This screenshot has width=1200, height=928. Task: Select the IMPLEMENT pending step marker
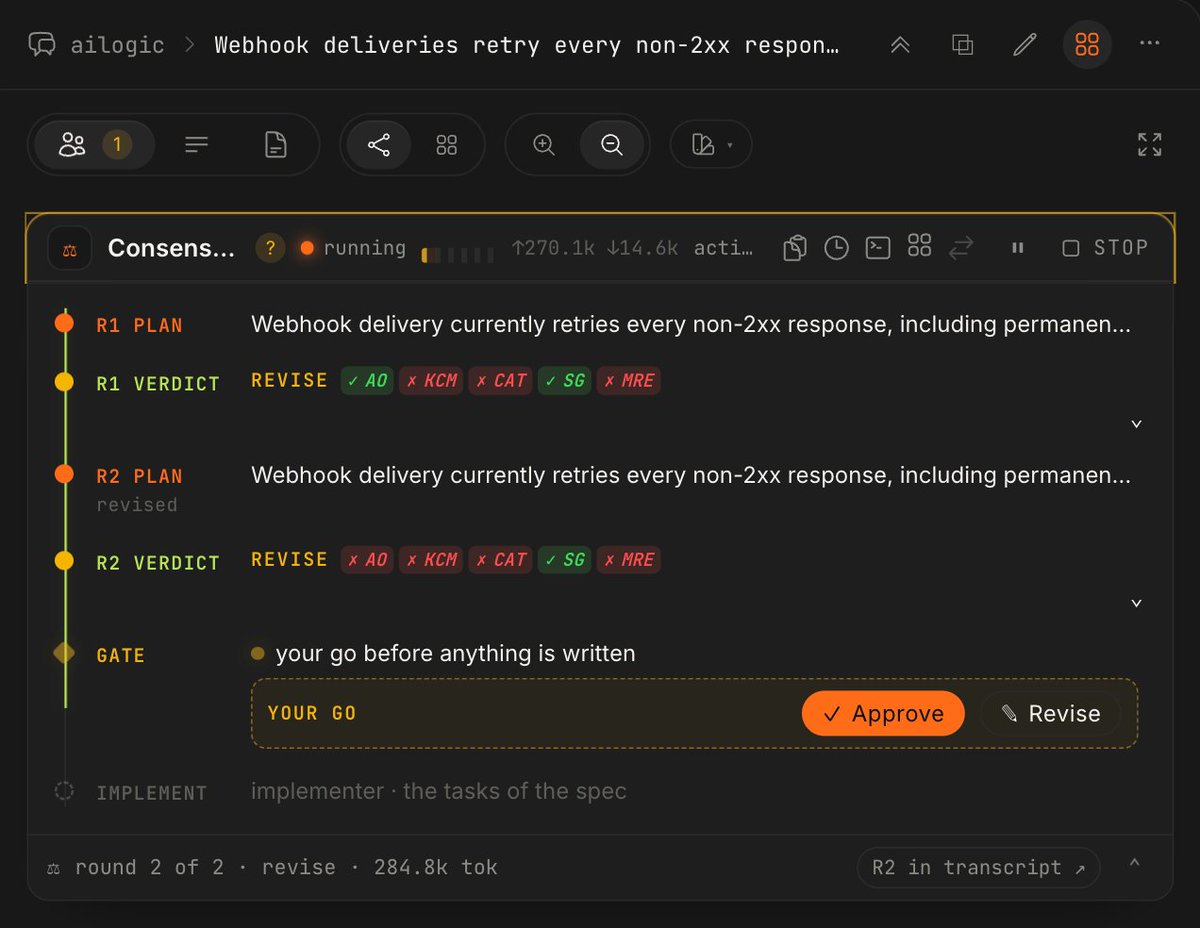click(64, 791)
